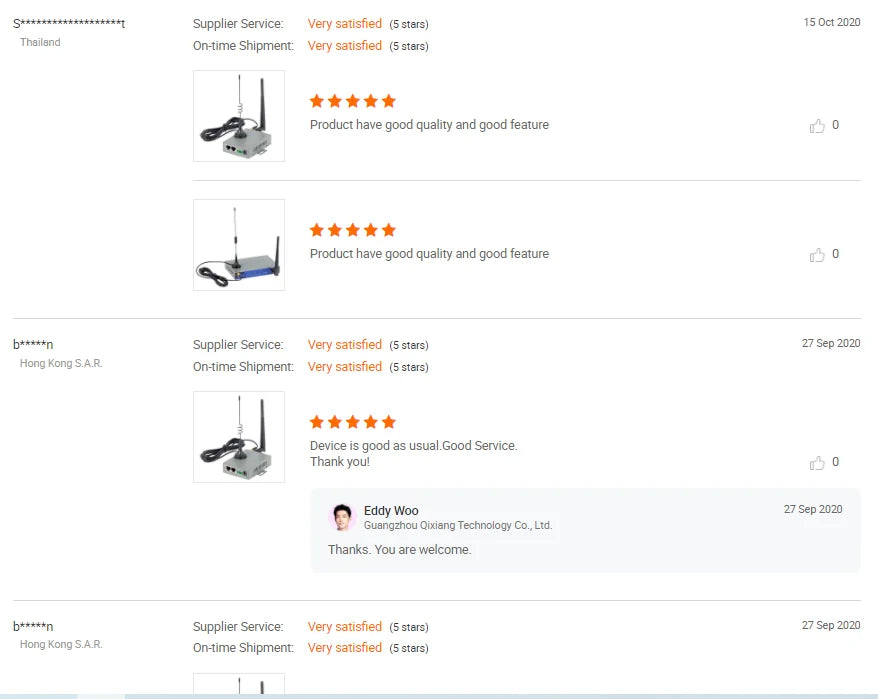Screen dimensions: 878x699
Task: Click the horizontal scrollbar at the bottom
Action: click(439, 697)
